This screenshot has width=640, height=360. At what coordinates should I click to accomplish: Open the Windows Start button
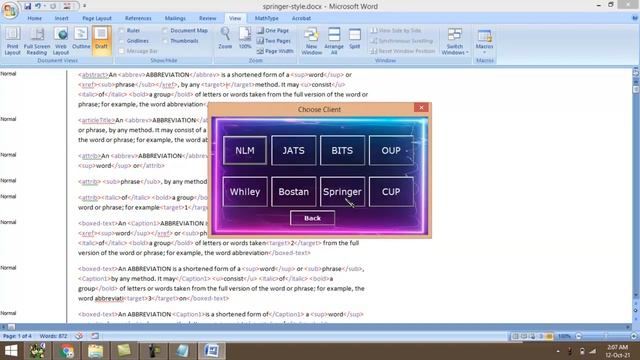pos(11,351)
